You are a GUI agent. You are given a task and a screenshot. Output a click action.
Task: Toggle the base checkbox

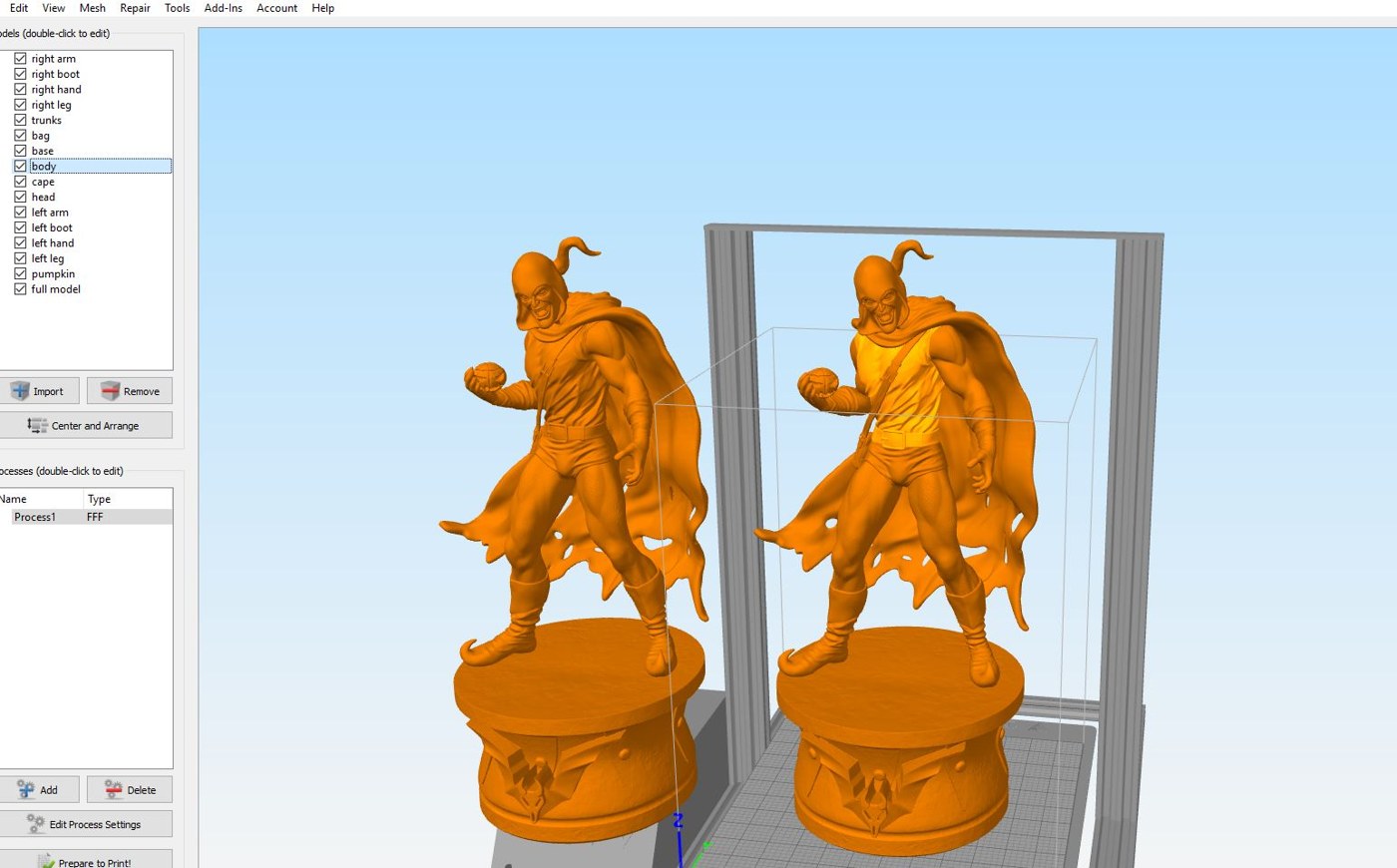coord(20,151)
